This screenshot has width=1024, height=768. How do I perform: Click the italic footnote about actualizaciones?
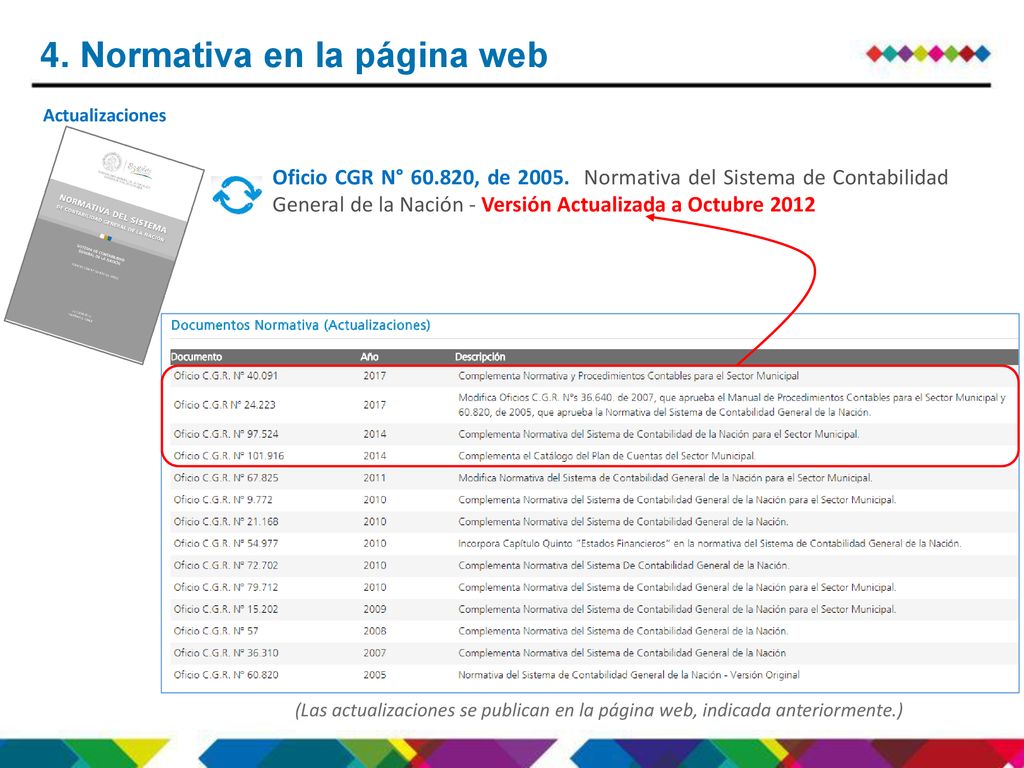[x=599, y=710]
